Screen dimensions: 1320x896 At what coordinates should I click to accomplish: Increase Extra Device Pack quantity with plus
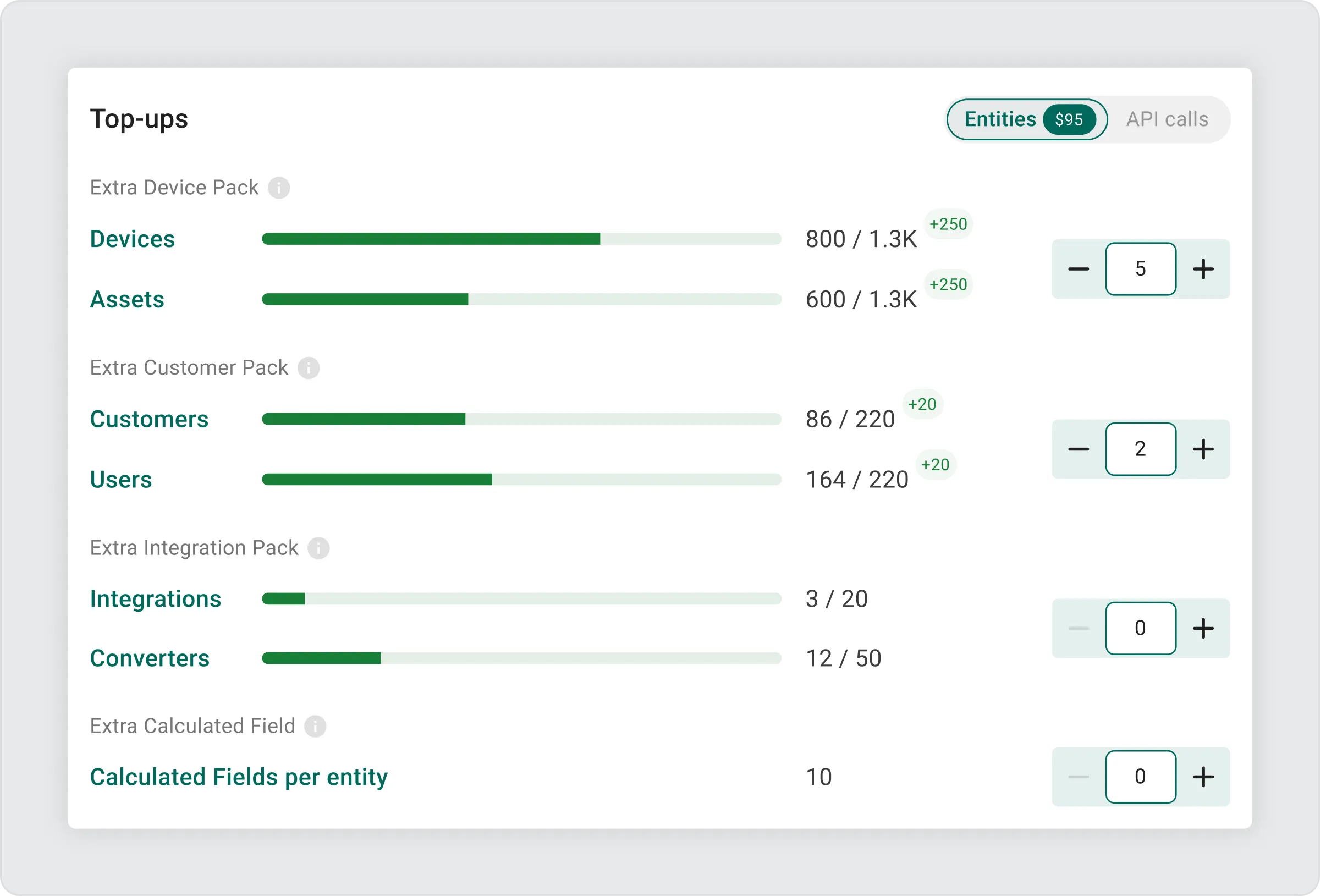click(1203, 269)
